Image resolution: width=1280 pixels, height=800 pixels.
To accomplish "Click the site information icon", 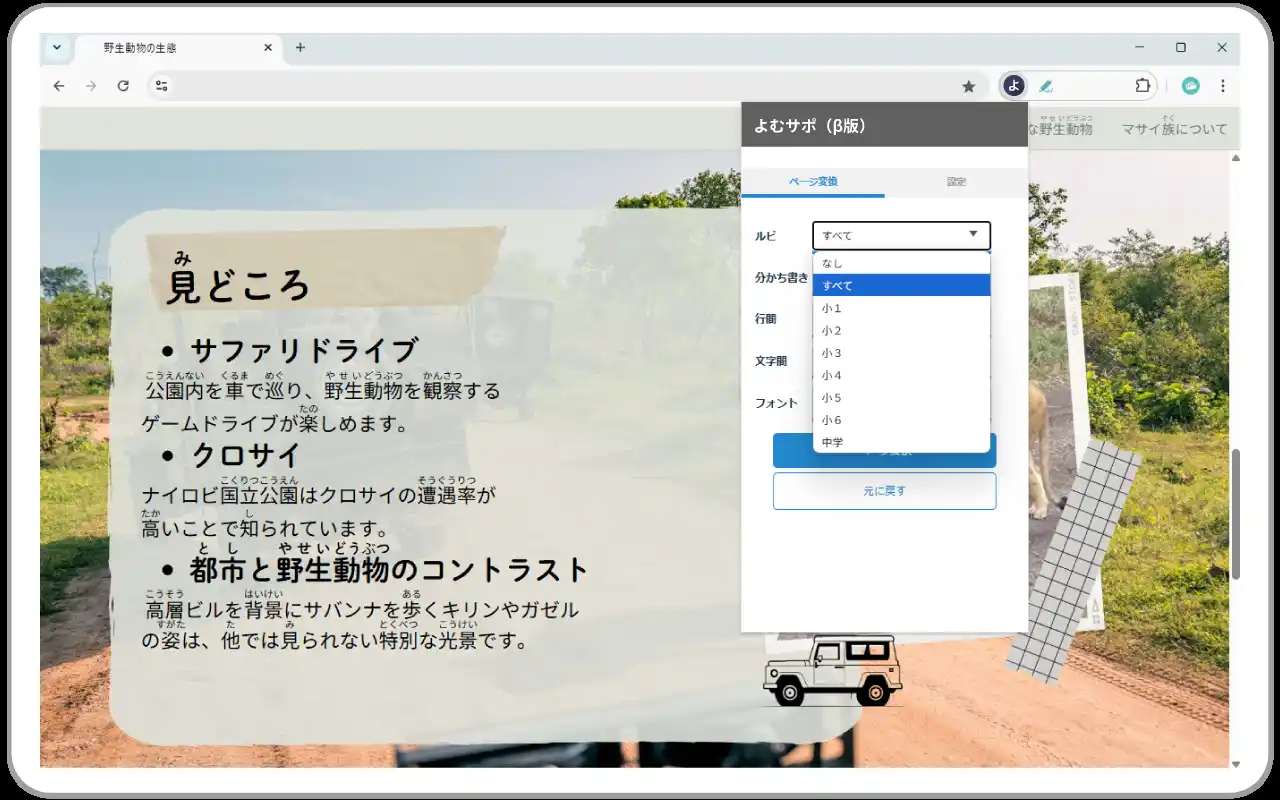I will pos(160,86).
